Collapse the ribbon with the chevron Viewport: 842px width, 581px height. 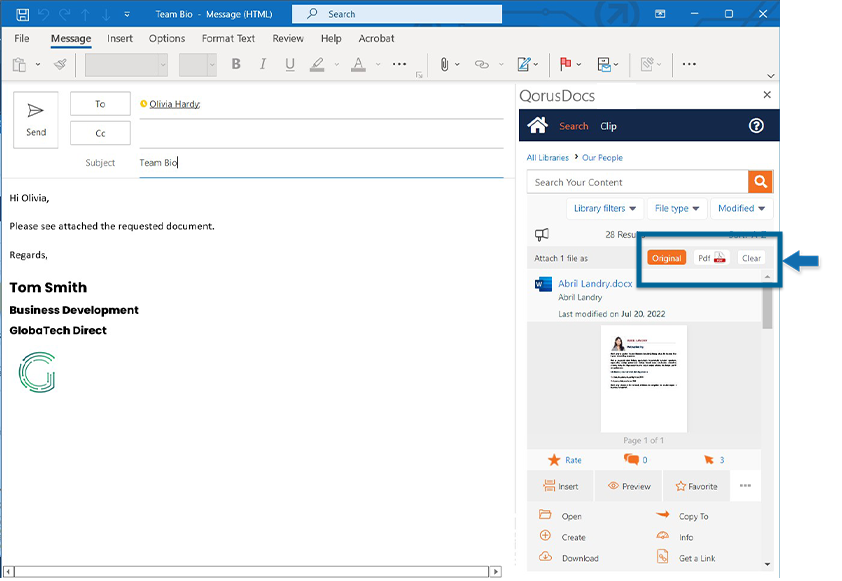coord(771,76)
